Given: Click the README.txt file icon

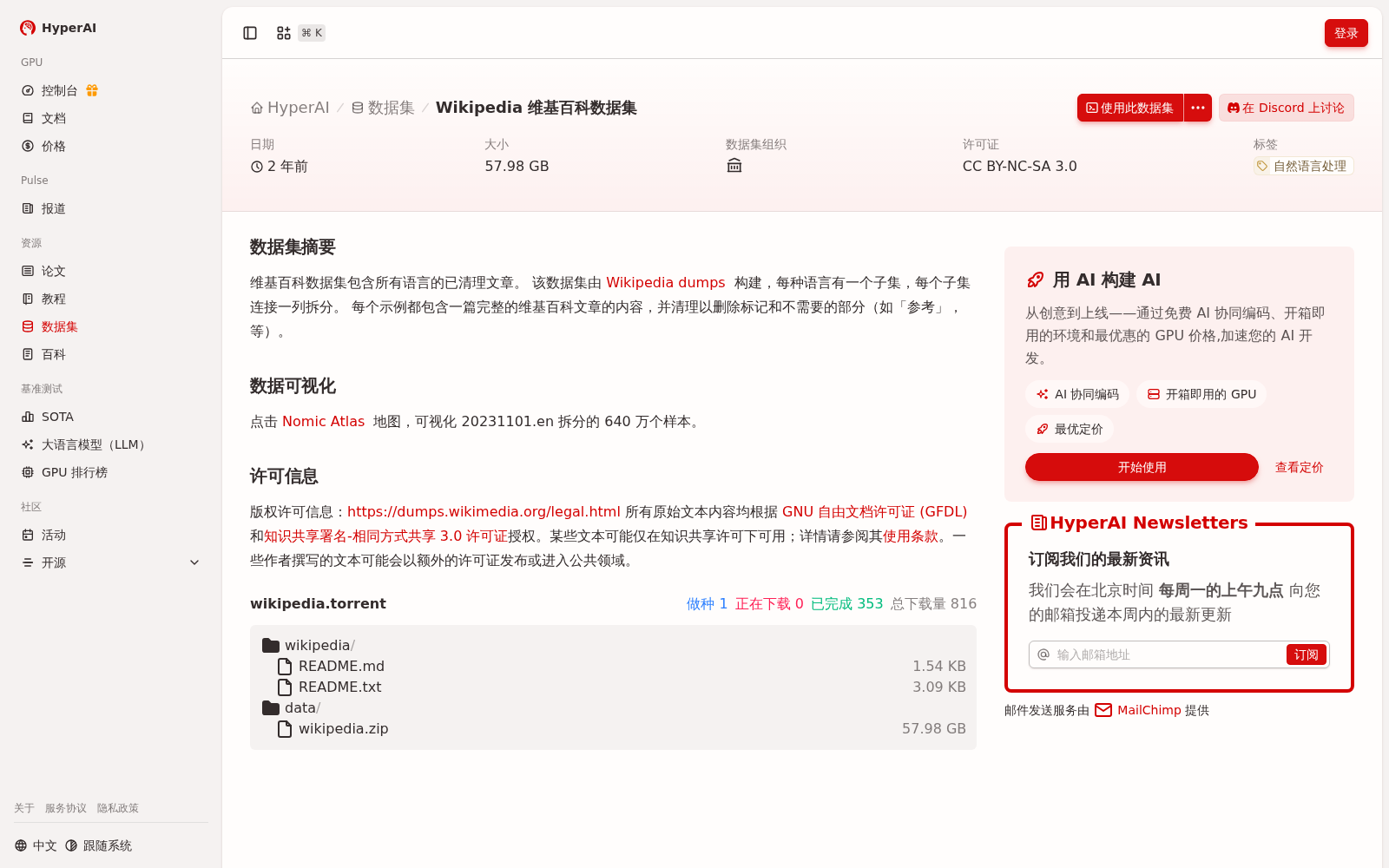Looking at the screenshot, I should pos(285,687).
